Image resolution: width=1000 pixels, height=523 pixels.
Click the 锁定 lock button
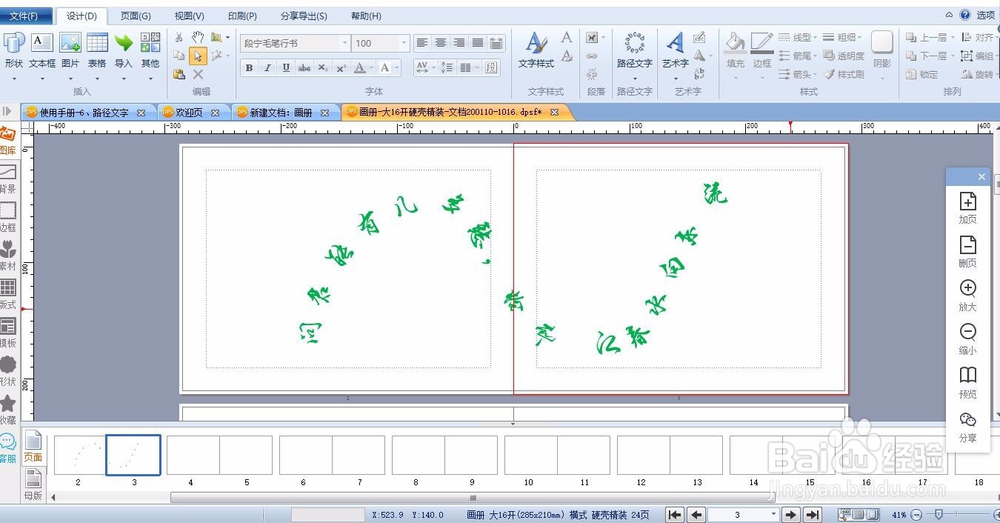[922, 75]
